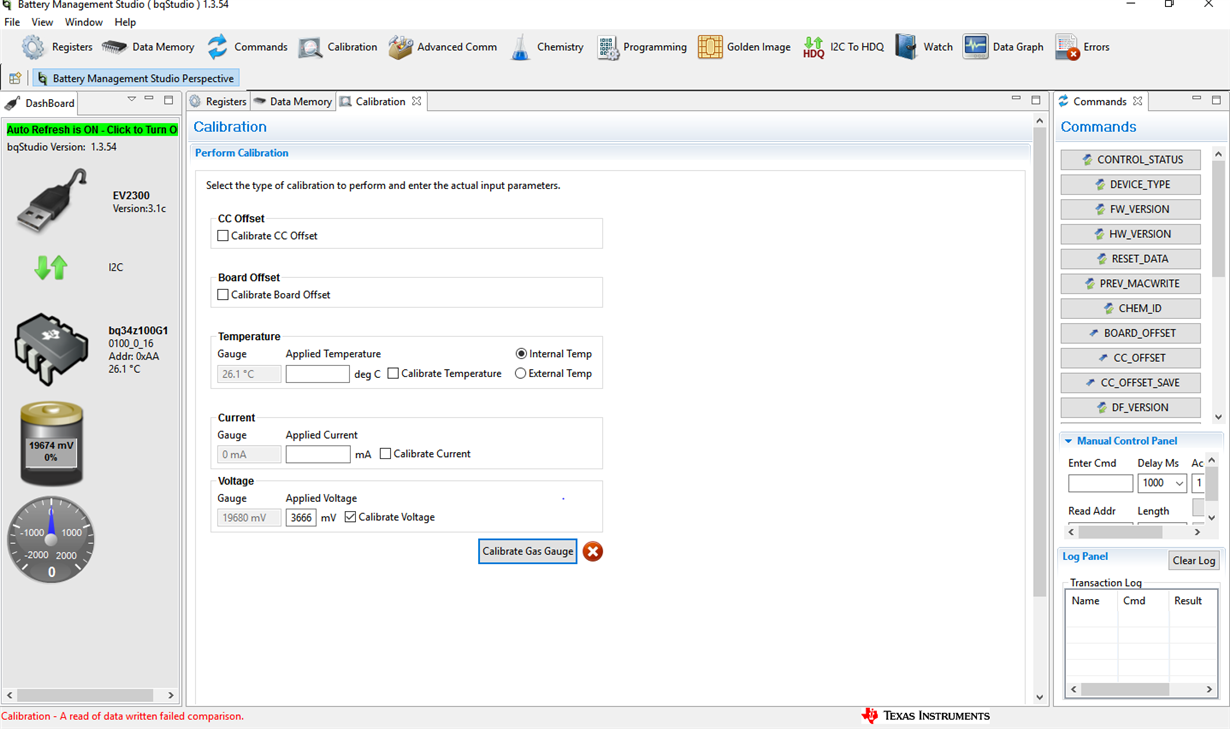Select Internal Temp radio button

[521, 354]
